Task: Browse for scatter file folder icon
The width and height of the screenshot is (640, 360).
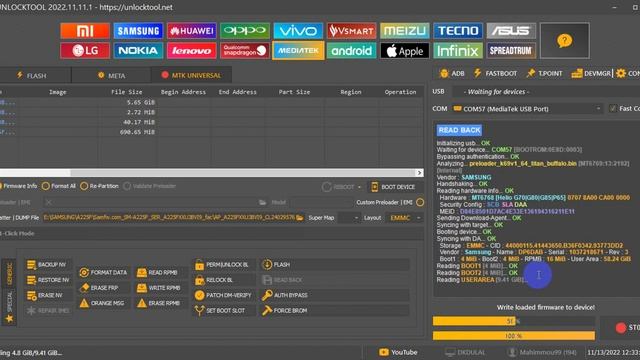Action: pyautogui.click(x=300, y=218)
